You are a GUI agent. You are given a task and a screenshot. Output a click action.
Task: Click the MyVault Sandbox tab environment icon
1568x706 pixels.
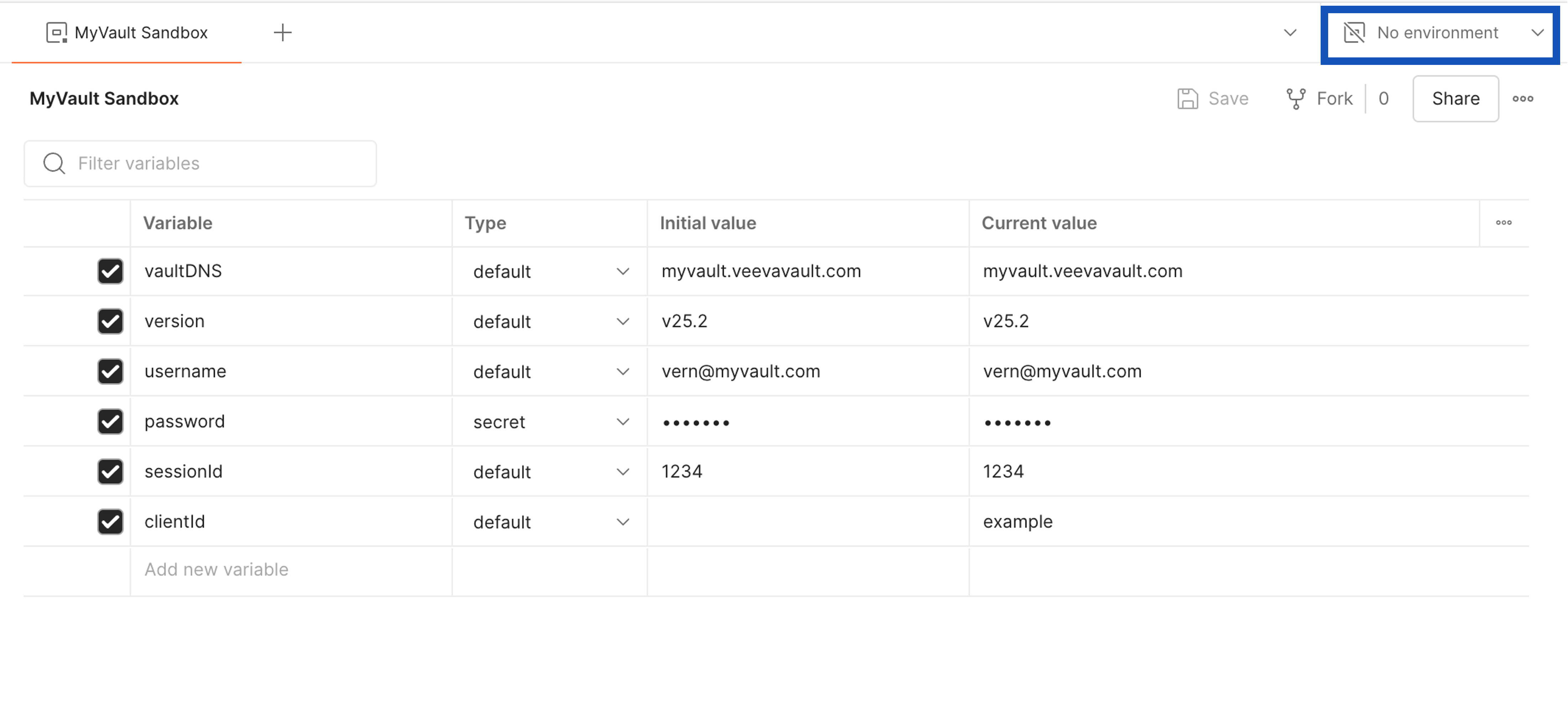pos(57,32)
